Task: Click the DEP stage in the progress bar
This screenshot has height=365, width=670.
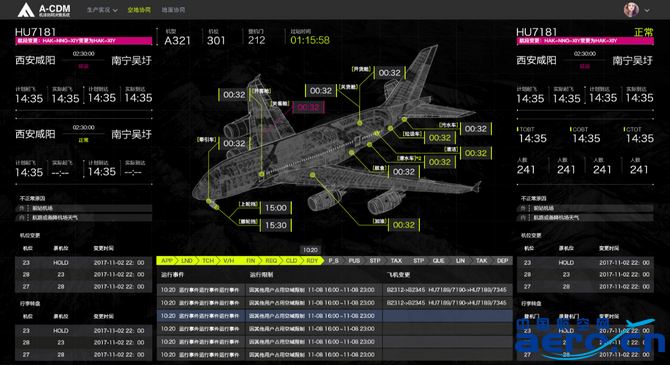Action: (x=502, y=261)
